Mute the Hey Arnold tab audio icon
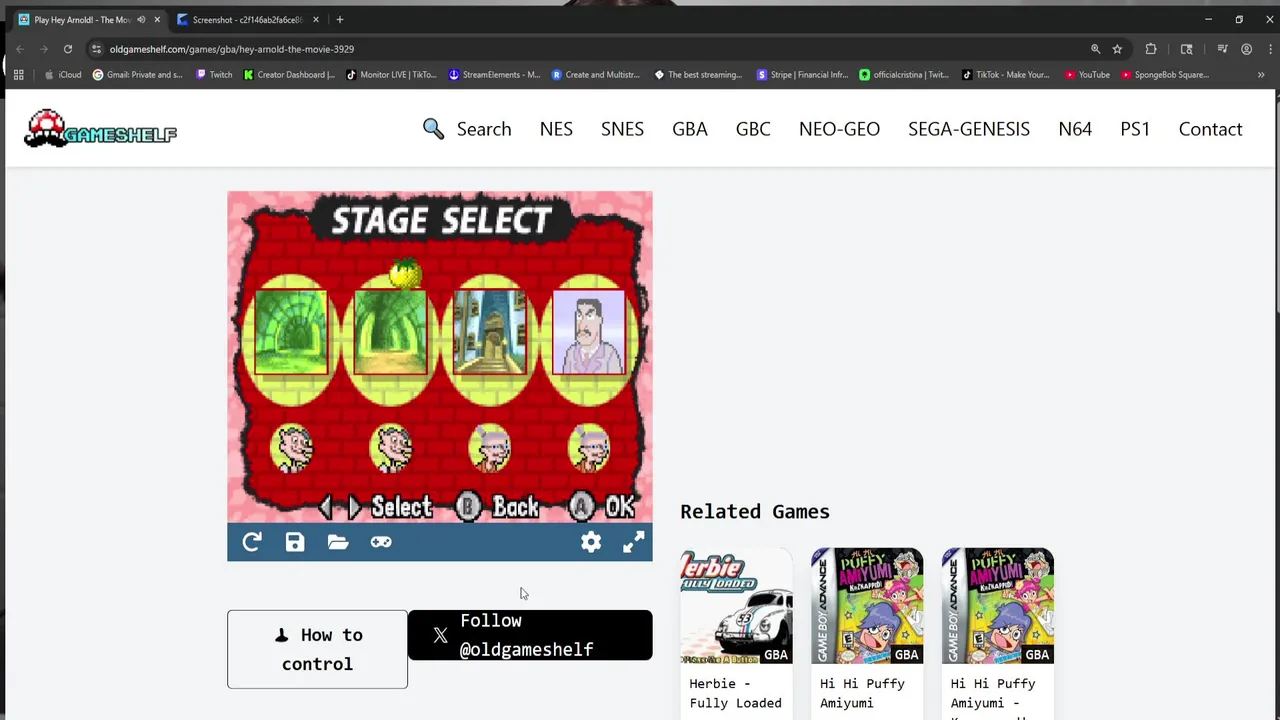This screenshot has height=720, width=1280. (x=141, y=20)
